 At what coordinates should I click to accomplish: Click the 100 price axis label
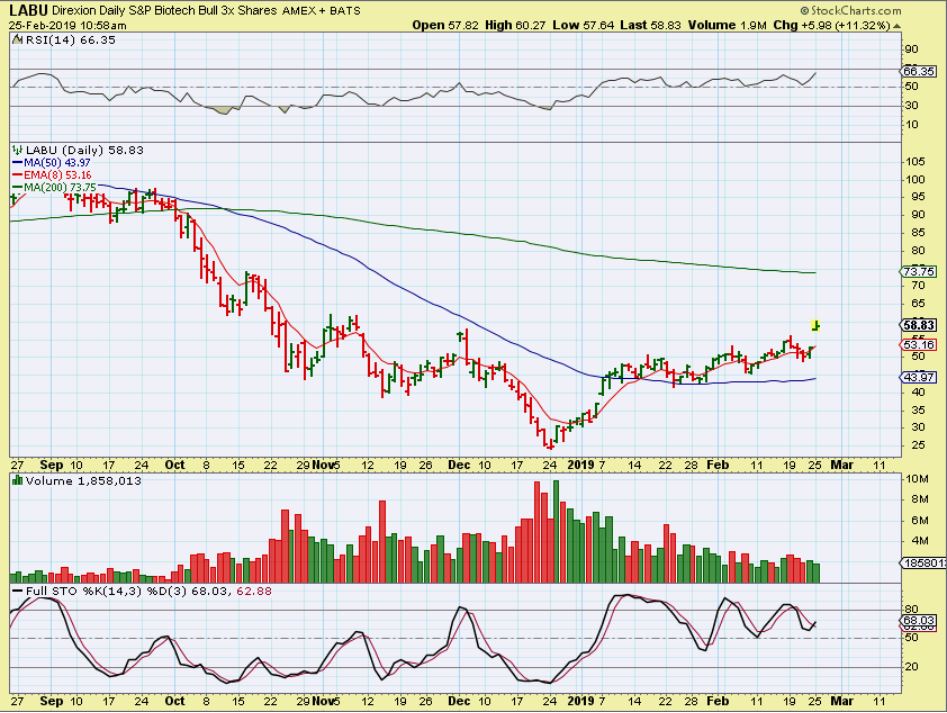coord(915,179)
